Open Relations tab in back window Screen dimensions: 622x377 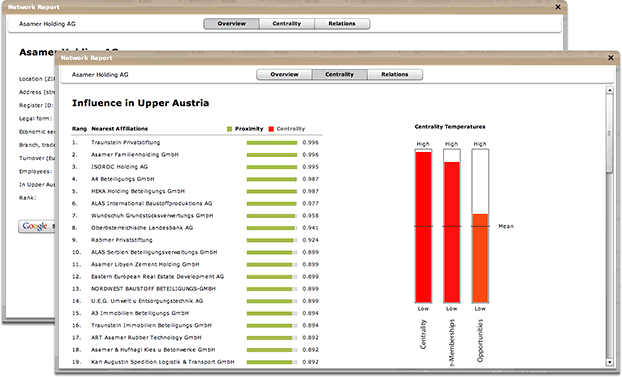tap(342, 24)
